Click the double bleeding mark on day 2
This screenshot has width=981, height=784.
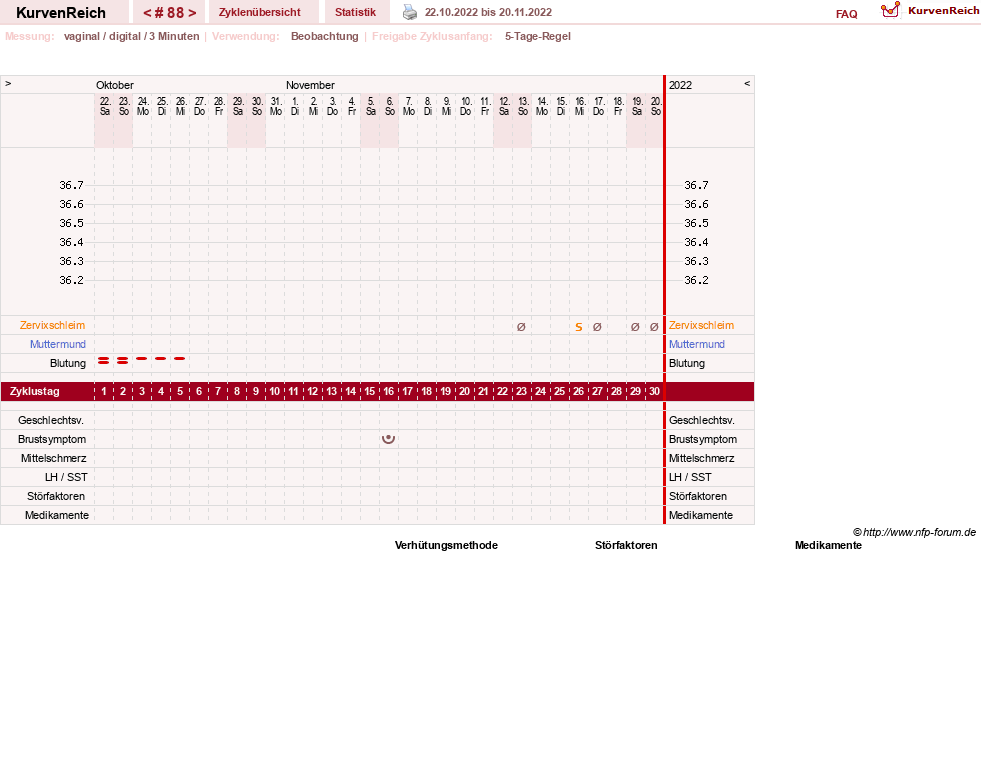point(123,360)
